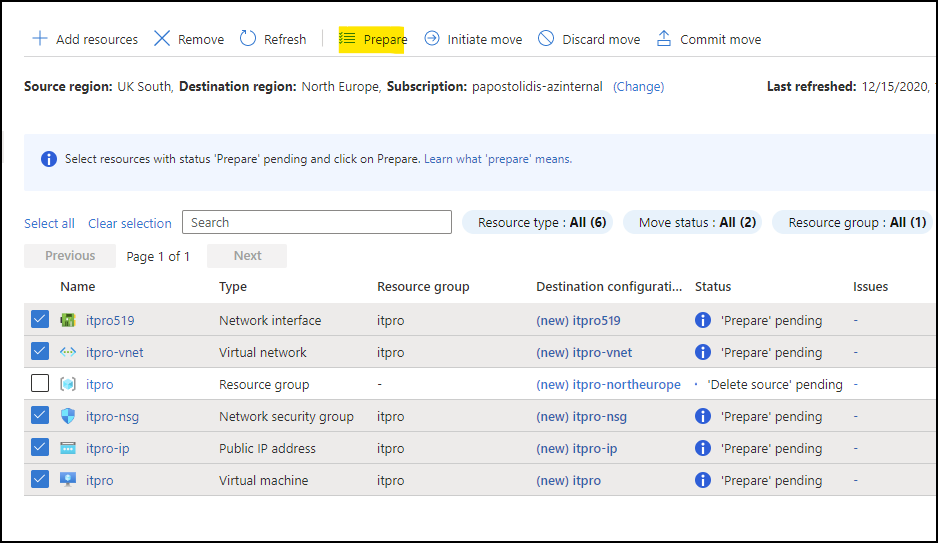The width and height of the screenshot is (938, 543).
Task: Click the highlighted Prepare toolbar icon
Action: pos(348,39)
